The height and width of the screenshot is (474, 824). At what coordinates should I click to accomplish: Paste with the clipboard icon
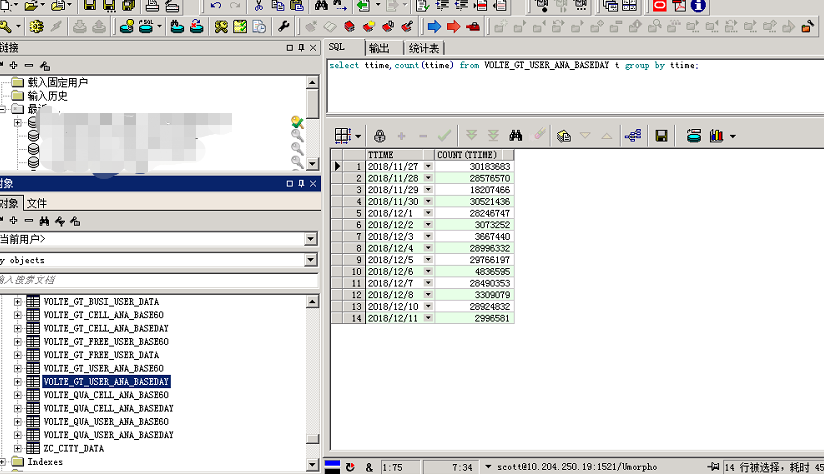point(297,6)
